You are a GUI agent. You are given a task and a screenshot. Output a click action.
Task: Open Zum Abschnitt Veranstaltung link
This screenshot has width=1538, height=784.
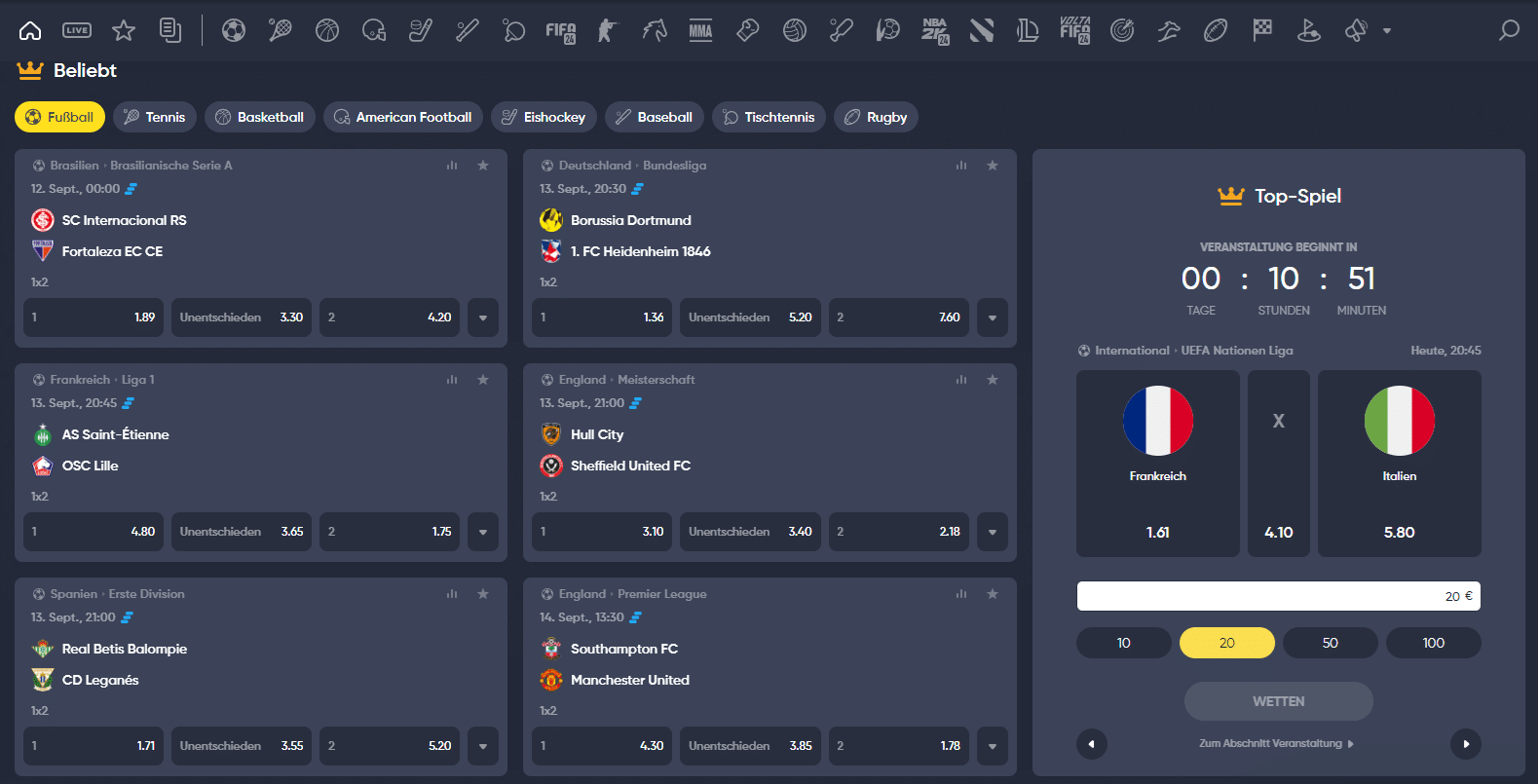point(1276,744)
